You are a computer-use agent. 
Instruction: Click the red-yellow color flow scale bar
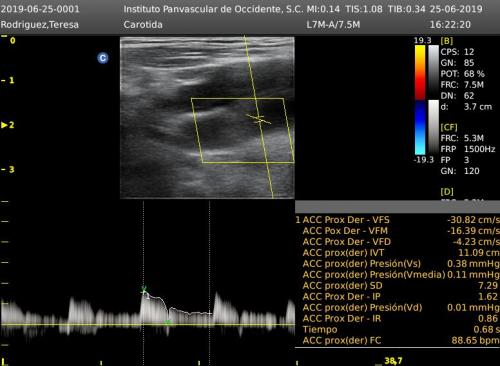click(x=420, y=72)
